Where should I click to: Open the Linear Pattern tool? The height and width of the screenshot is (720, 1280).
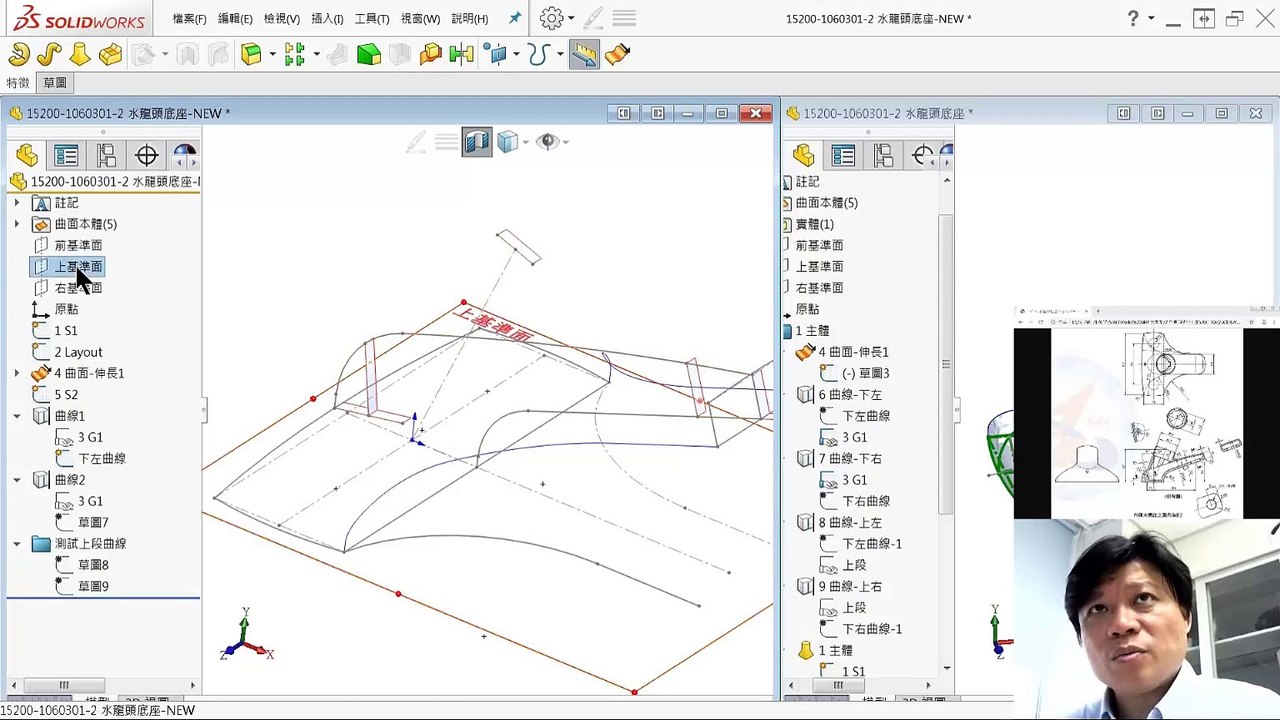point(294,54)
